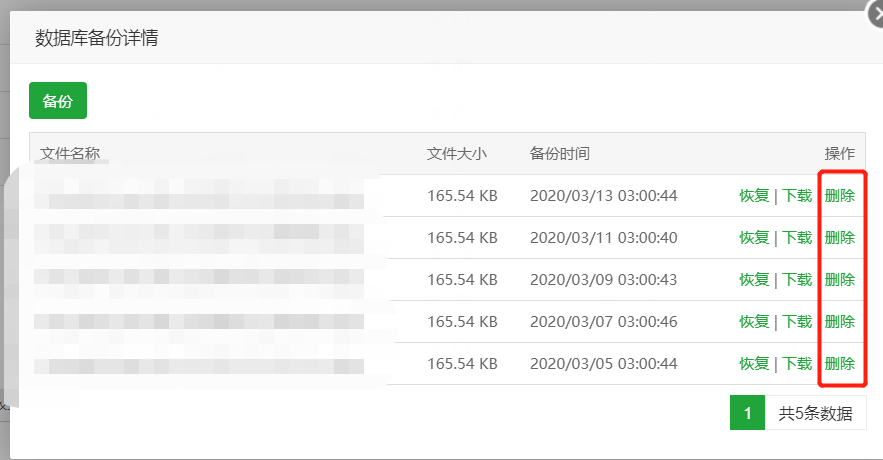The width and height of the screenshot is (883, 460).
Task: Delete the 2020/03/11 backup
Action: (x=840, y=238)
